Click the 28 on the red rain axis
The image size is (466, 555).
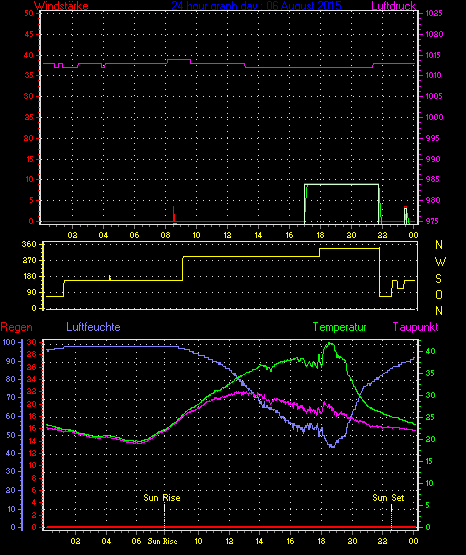click(x=31, y=355)
